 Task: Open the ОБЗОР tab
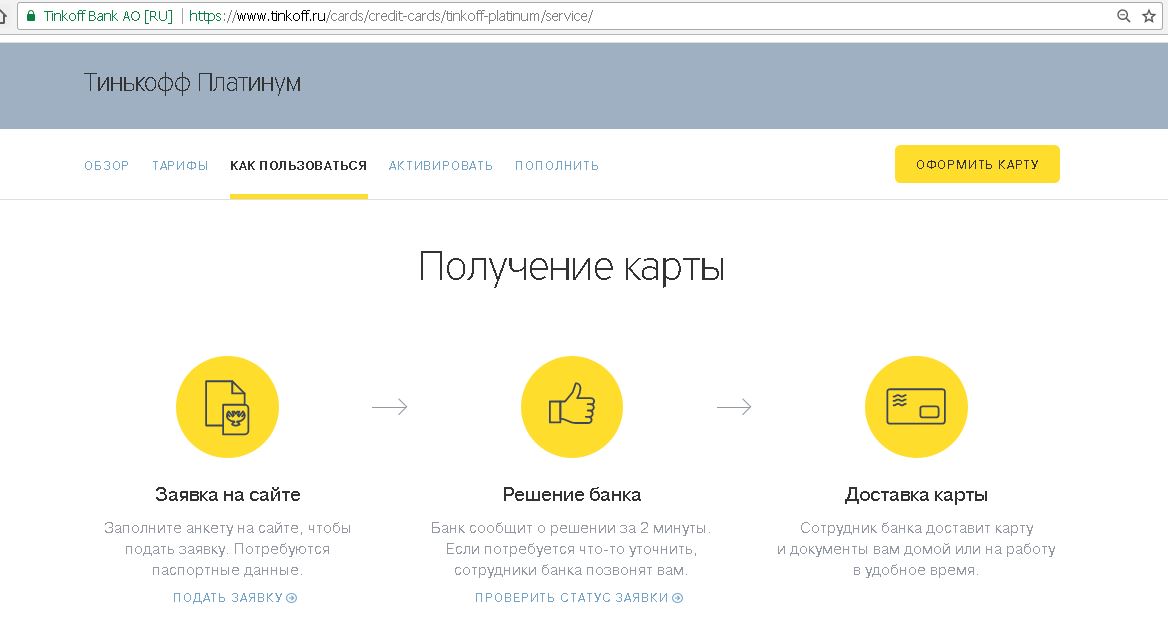(107, 165)
